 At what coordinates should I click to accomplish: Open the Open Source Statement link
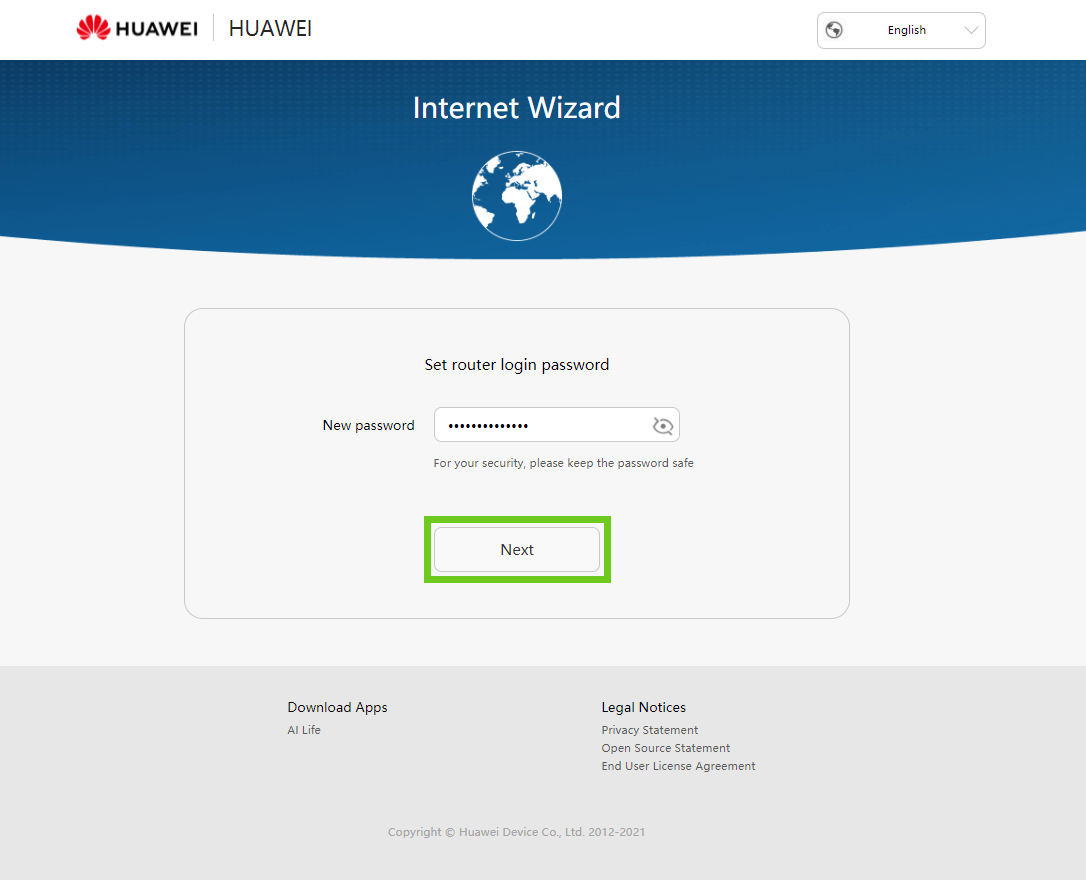pyautogui.click(x=666, y=748)
